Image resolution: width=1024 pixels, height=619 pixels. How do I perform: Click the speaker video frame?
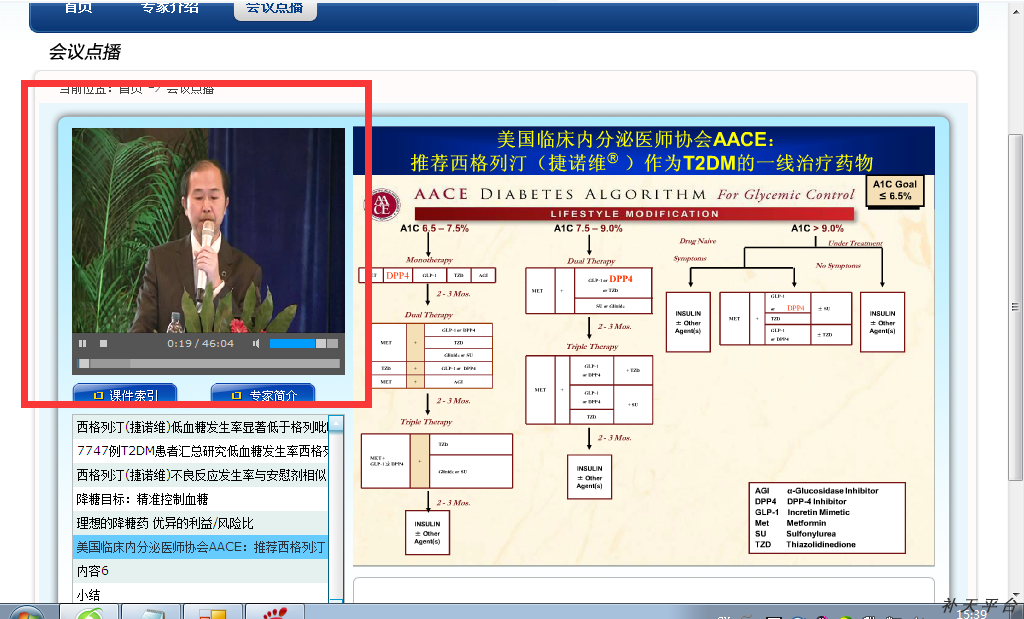[208, 230]
